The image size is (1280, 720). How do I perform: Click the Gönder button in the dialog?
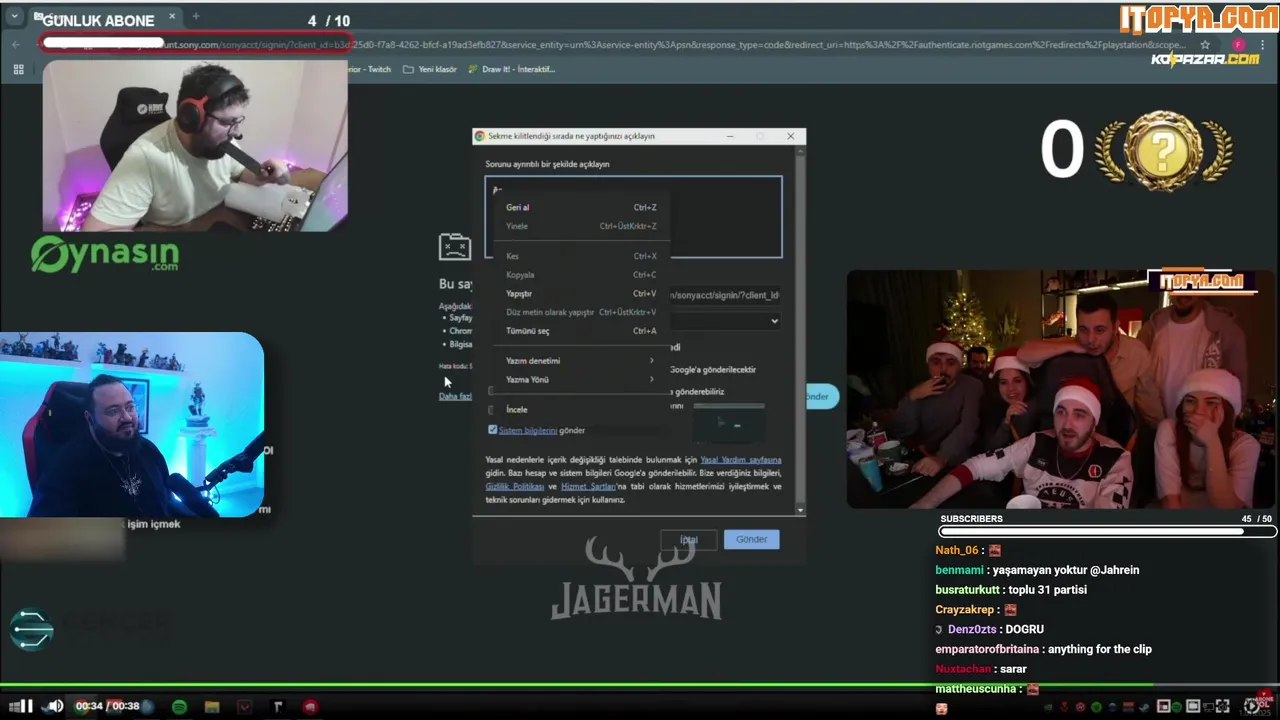click(x=751, y=539)
